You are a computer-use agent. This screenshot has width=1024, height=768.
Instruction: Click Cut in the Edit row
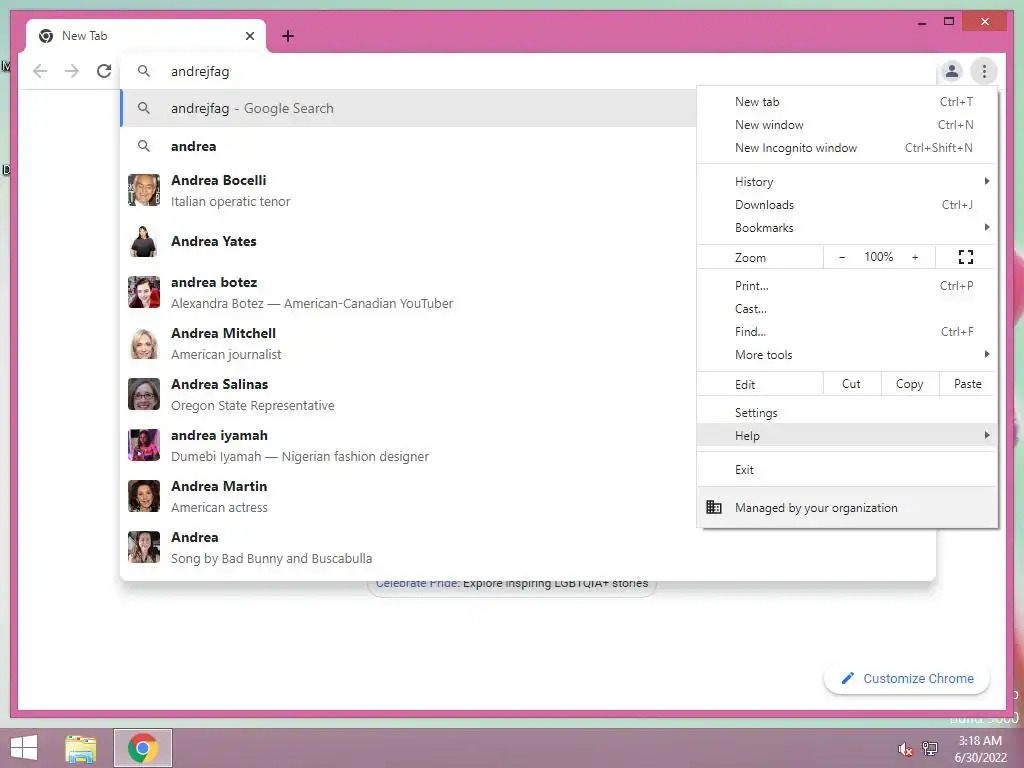coord(852,384)
